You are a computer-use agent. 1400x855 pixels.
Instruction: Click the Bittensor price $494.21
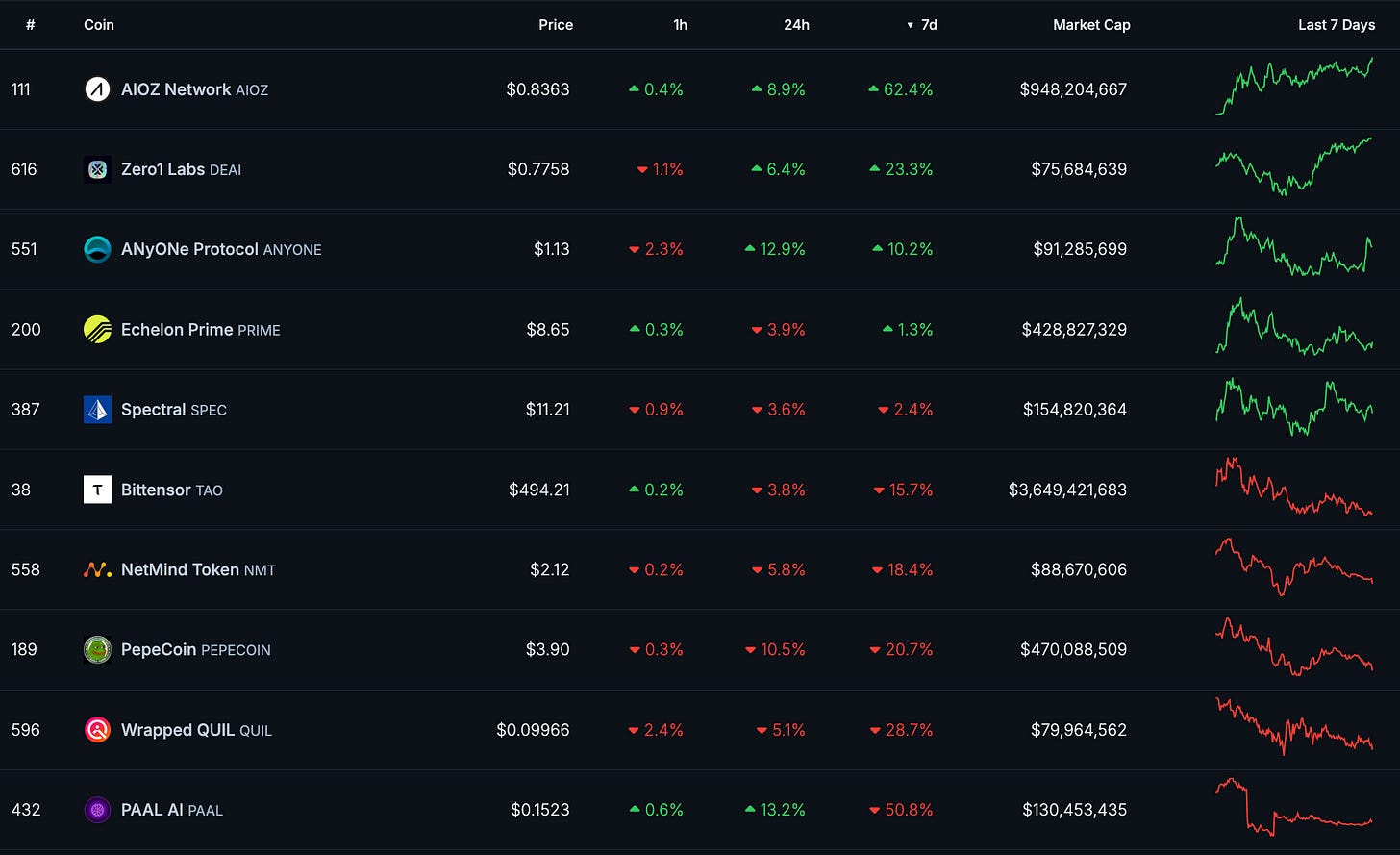click(539, 490)
